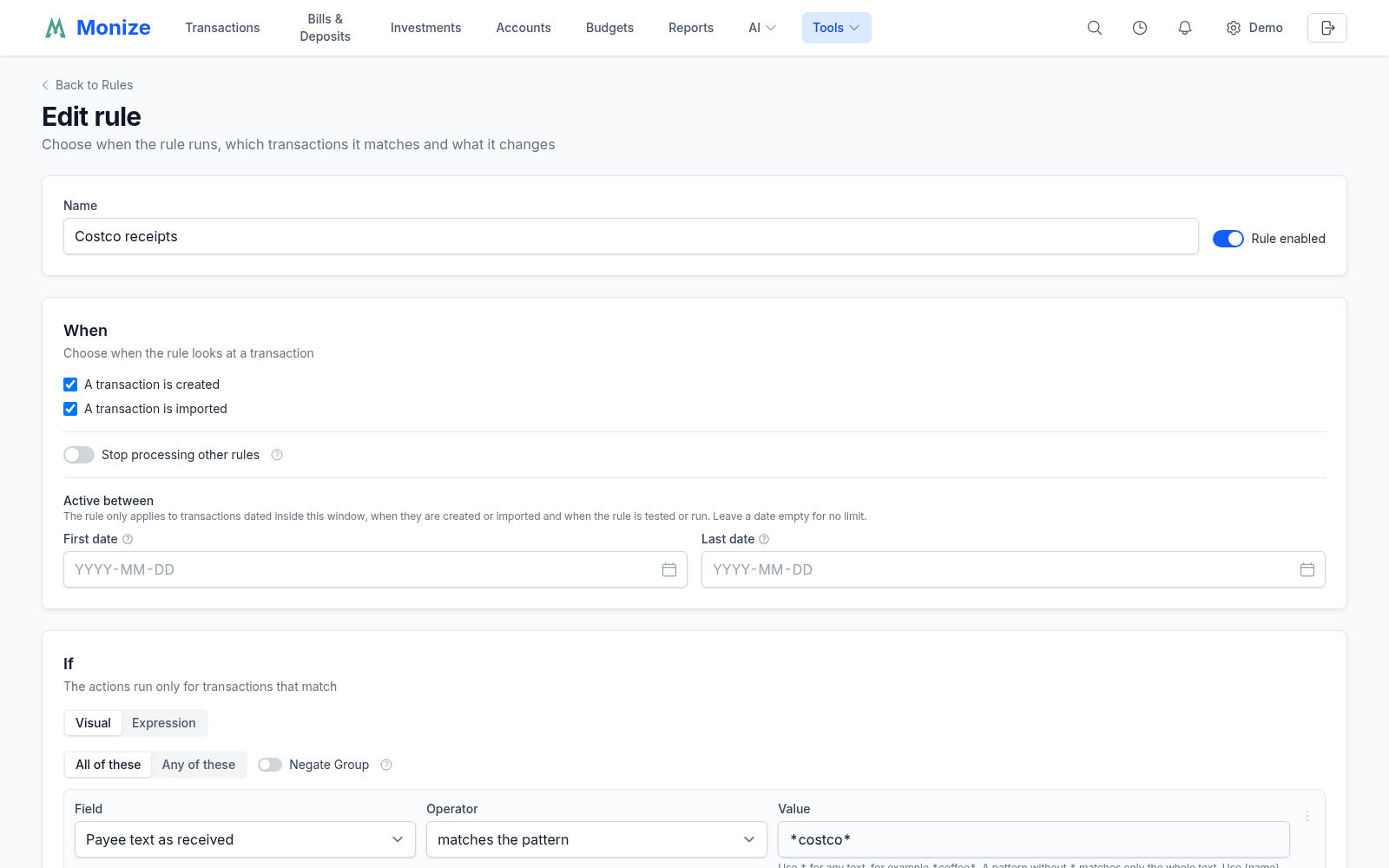Open Reports in navigation
The image size is (1389, 868).
click(x=691, y=28)
